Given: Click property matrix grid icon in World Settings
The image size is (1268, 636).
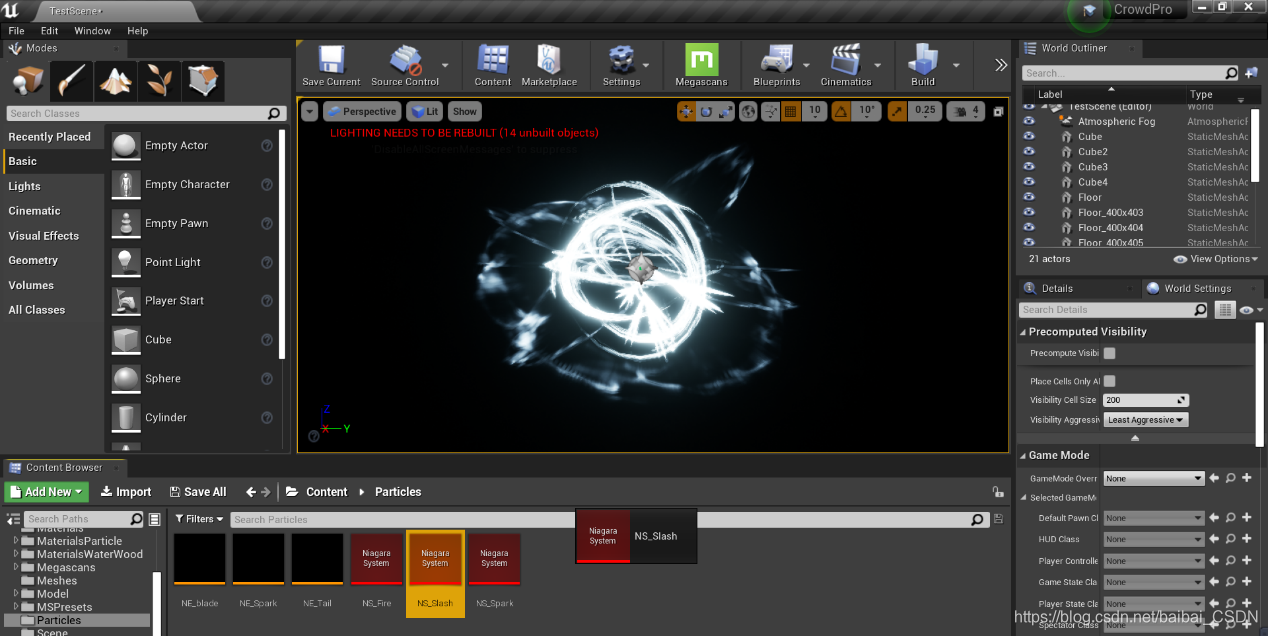Looking at the screenshot, I should [1225, 310].
